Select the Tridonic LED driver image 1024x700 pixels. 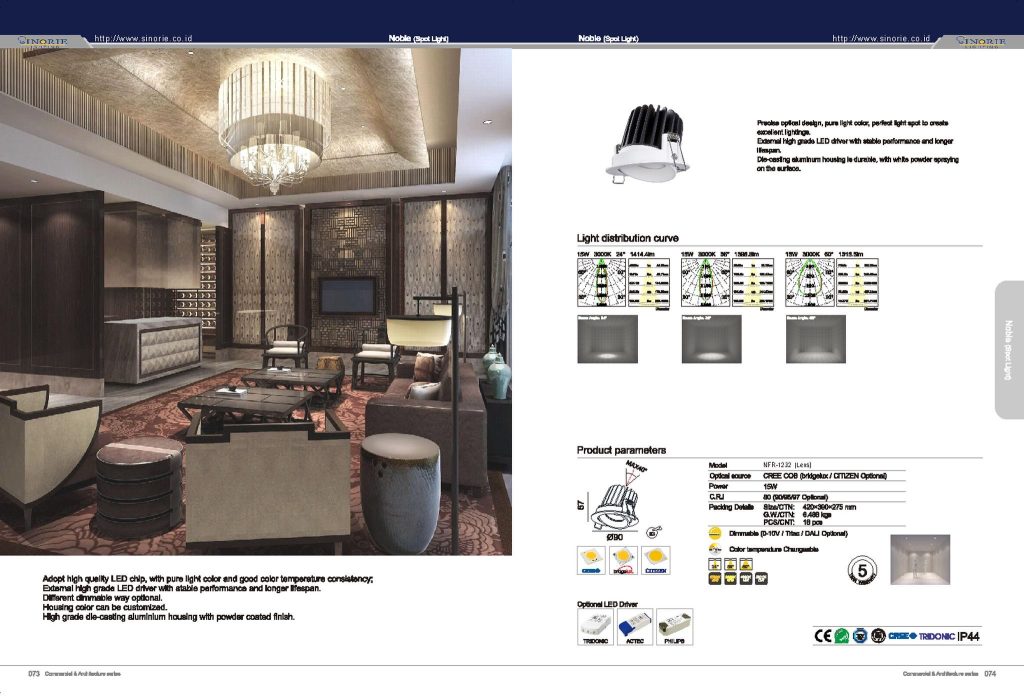[x=595, y=627]
